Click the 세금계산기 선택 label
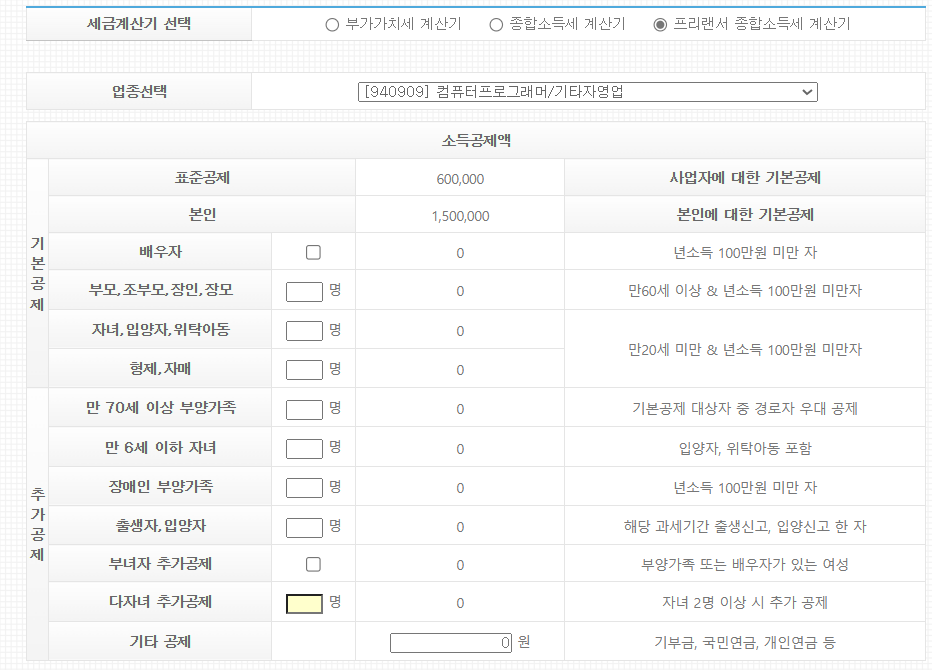932x670 pixels. click(x=138, y=24)
